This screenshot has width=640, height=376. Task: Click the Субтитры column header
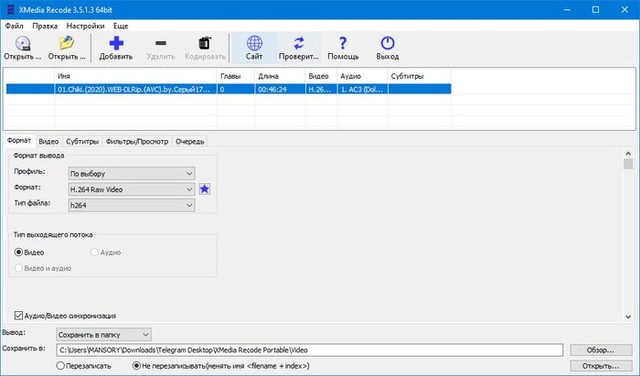pyautogui.click(x=420, y=76)
